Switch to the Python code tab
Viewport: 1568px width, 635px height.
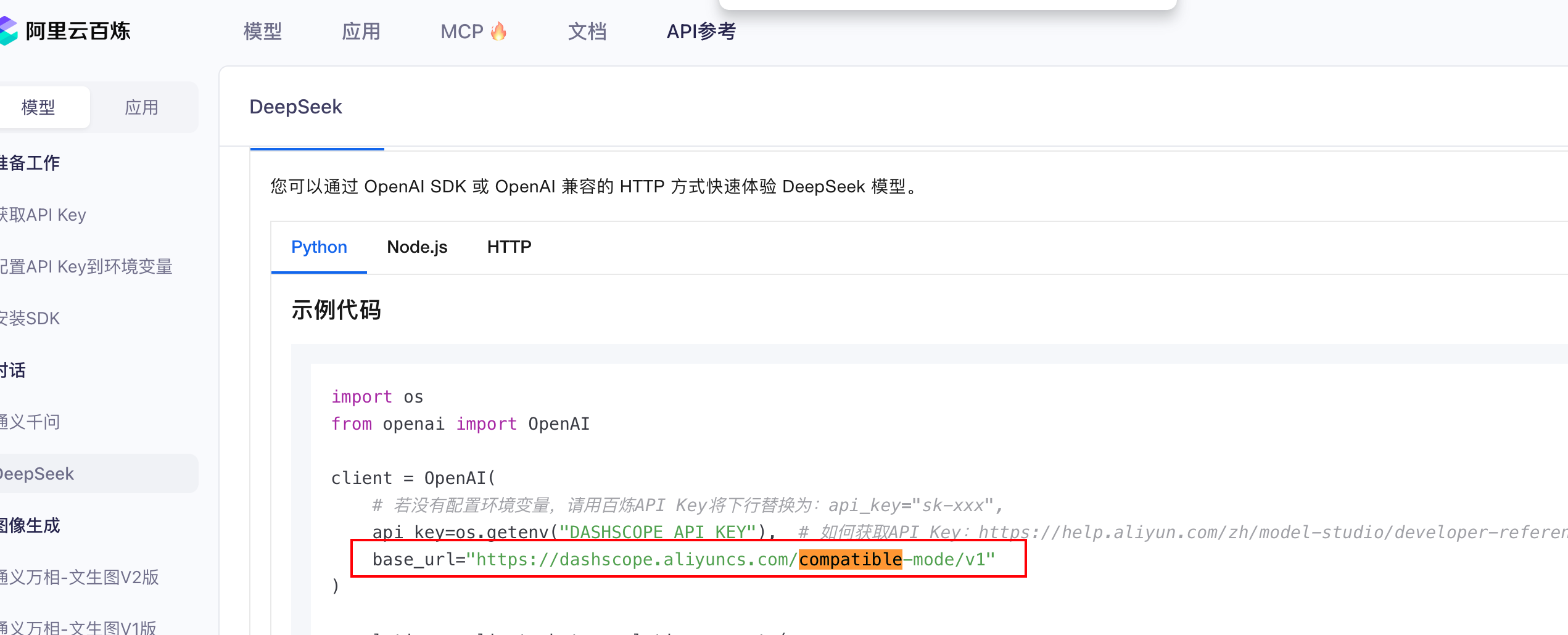(319, 247)
